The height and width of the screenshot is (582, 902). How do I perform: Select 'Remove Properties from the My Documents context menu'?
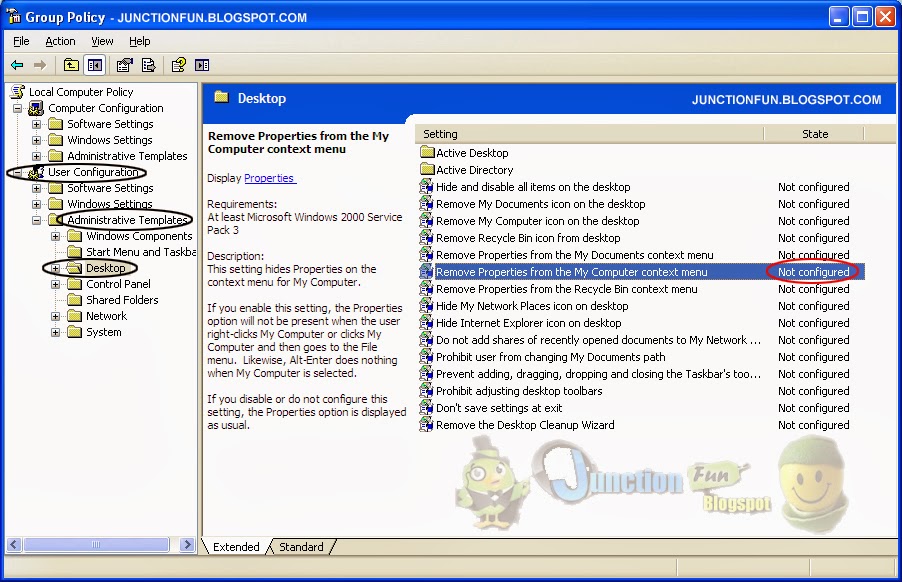[x=574, y=255]
